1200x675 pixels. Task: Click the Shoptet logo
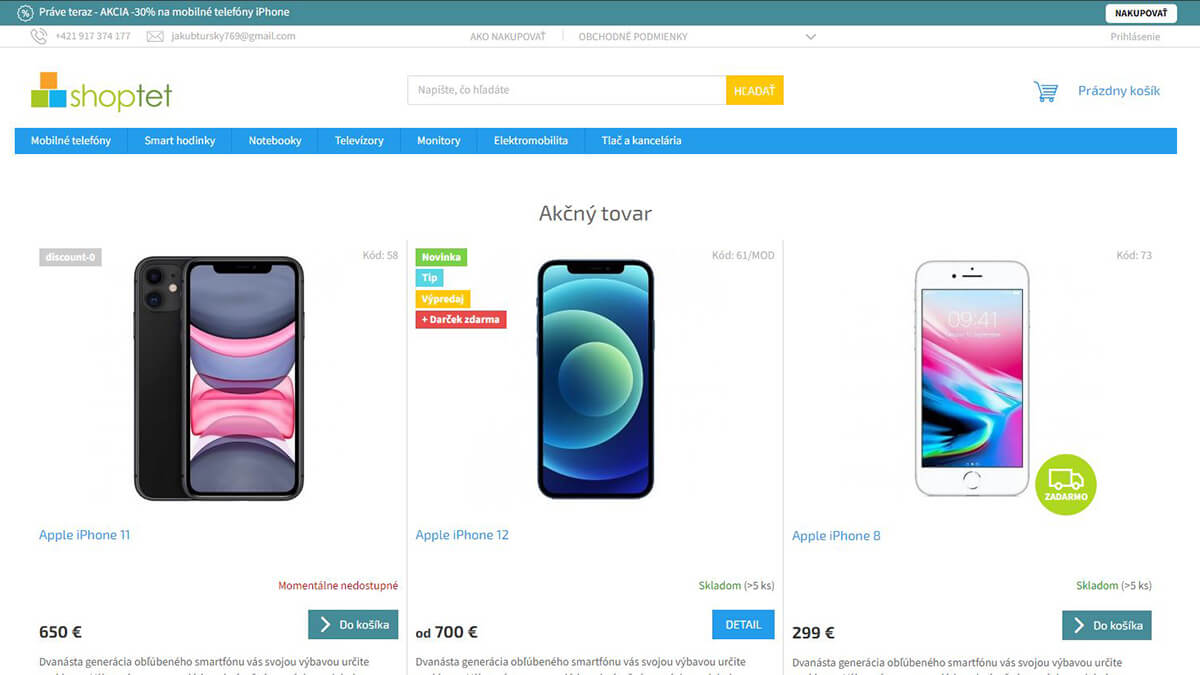coord(101,91)
